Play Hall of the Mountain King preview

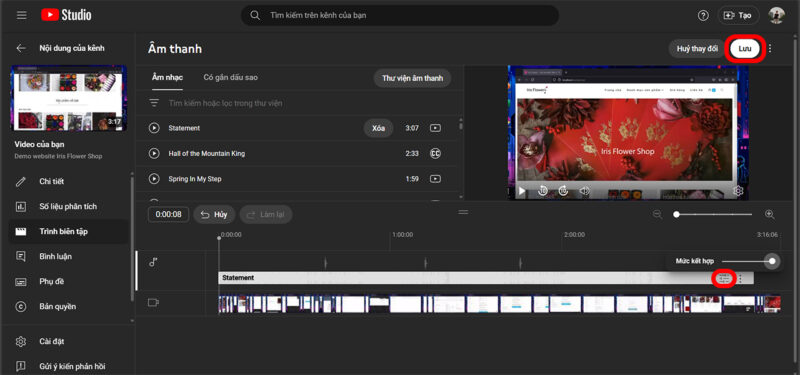click(154, 154)
